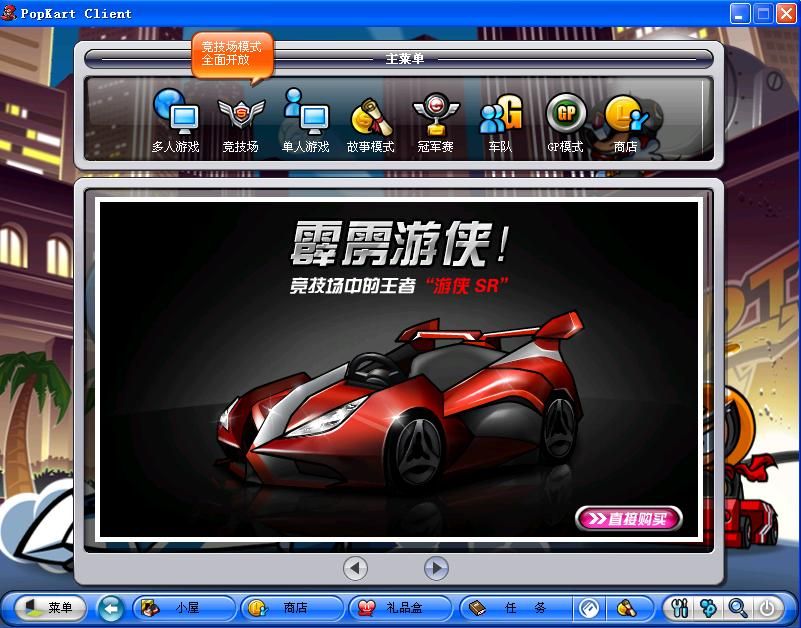801x628 pixels.
Task: Select the 竞技场 arena icon
Action: tap(240, 121)
